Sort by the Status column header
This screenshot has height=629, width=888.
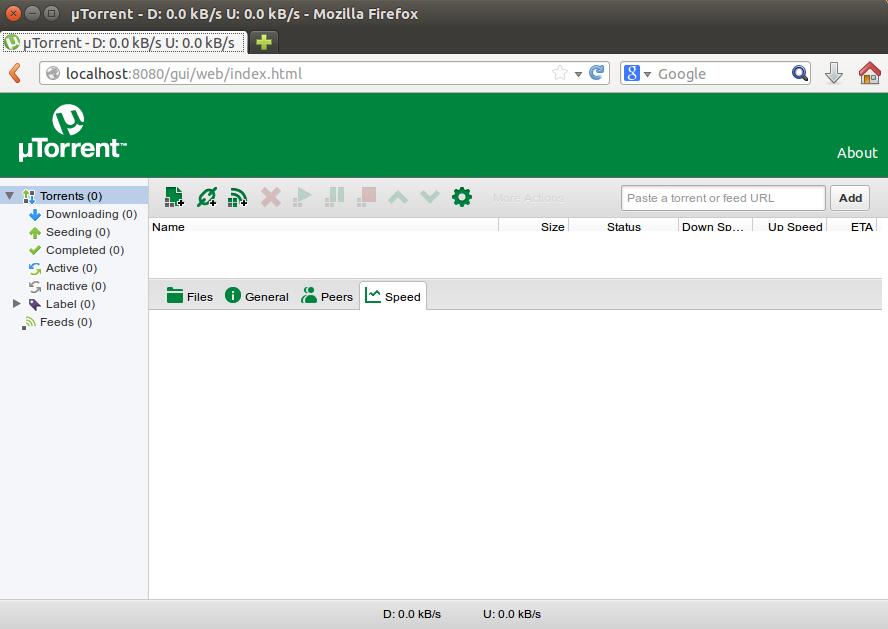pos(624,226)
